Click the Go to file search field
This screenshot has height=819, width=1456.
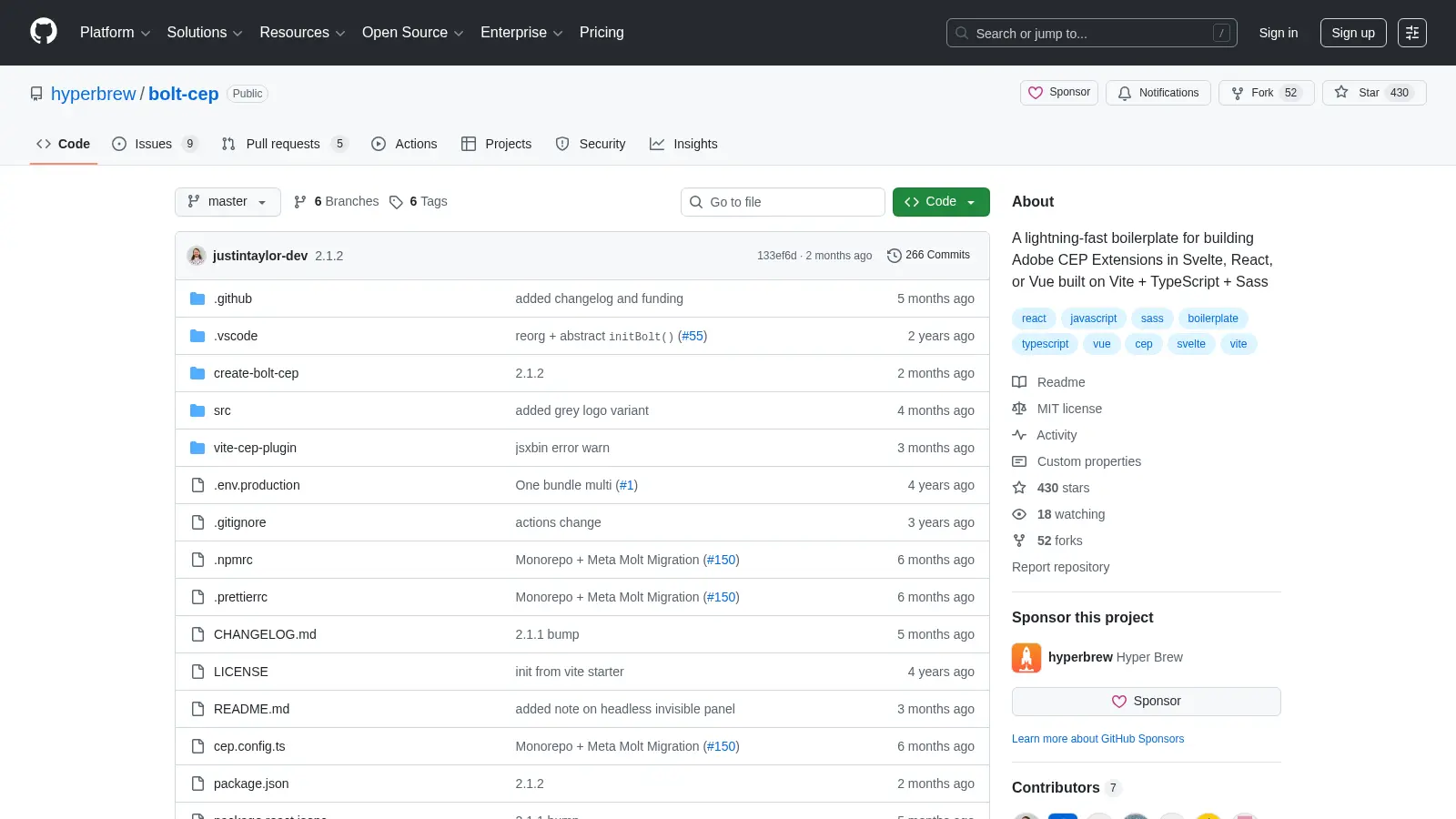pyautogui.click(x=783, y=202)
